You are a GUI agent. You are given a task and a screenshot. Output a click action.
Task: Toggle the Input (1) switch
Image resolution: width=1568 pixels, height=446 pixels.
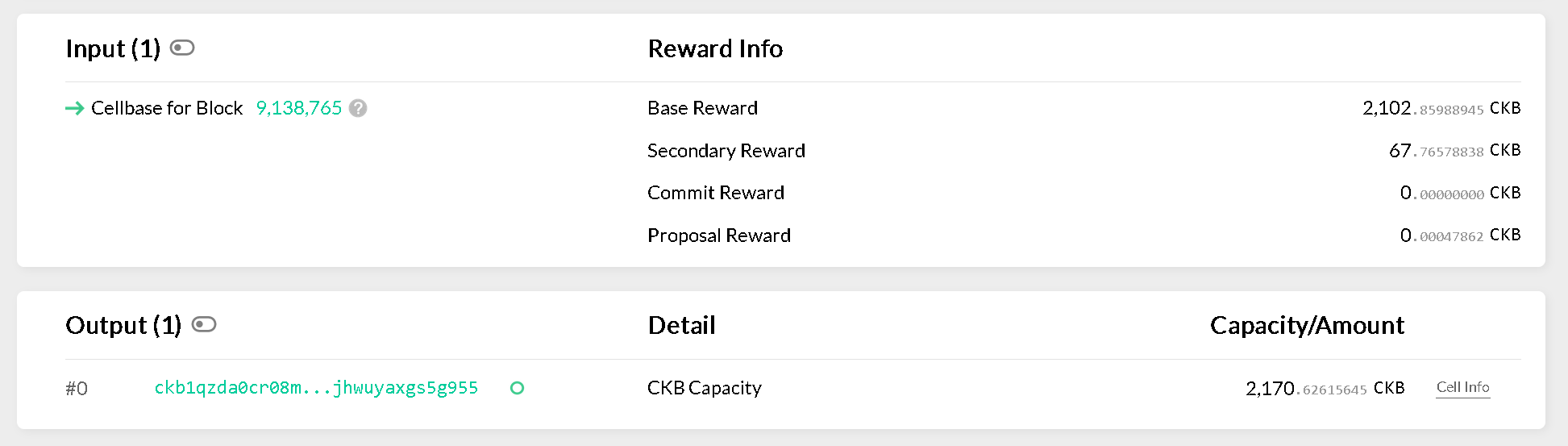pos(182,48)
